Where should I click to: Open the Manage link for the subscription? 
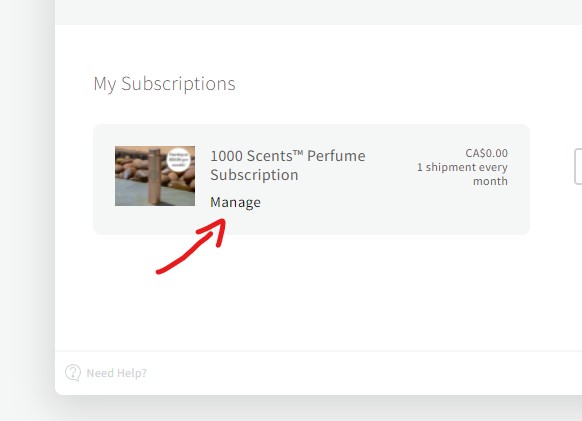(x=235, y=202)
